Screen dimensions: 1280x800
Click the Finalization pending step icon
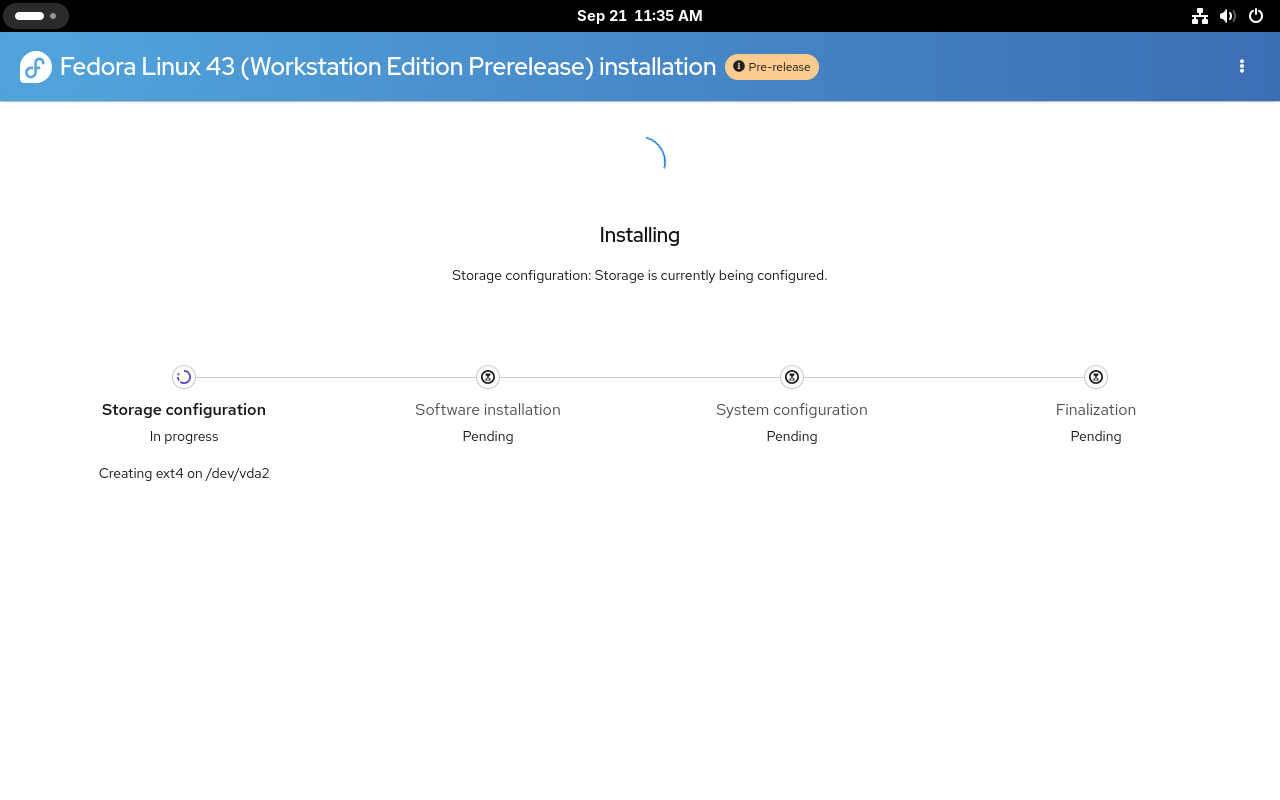click(1096, 377)
